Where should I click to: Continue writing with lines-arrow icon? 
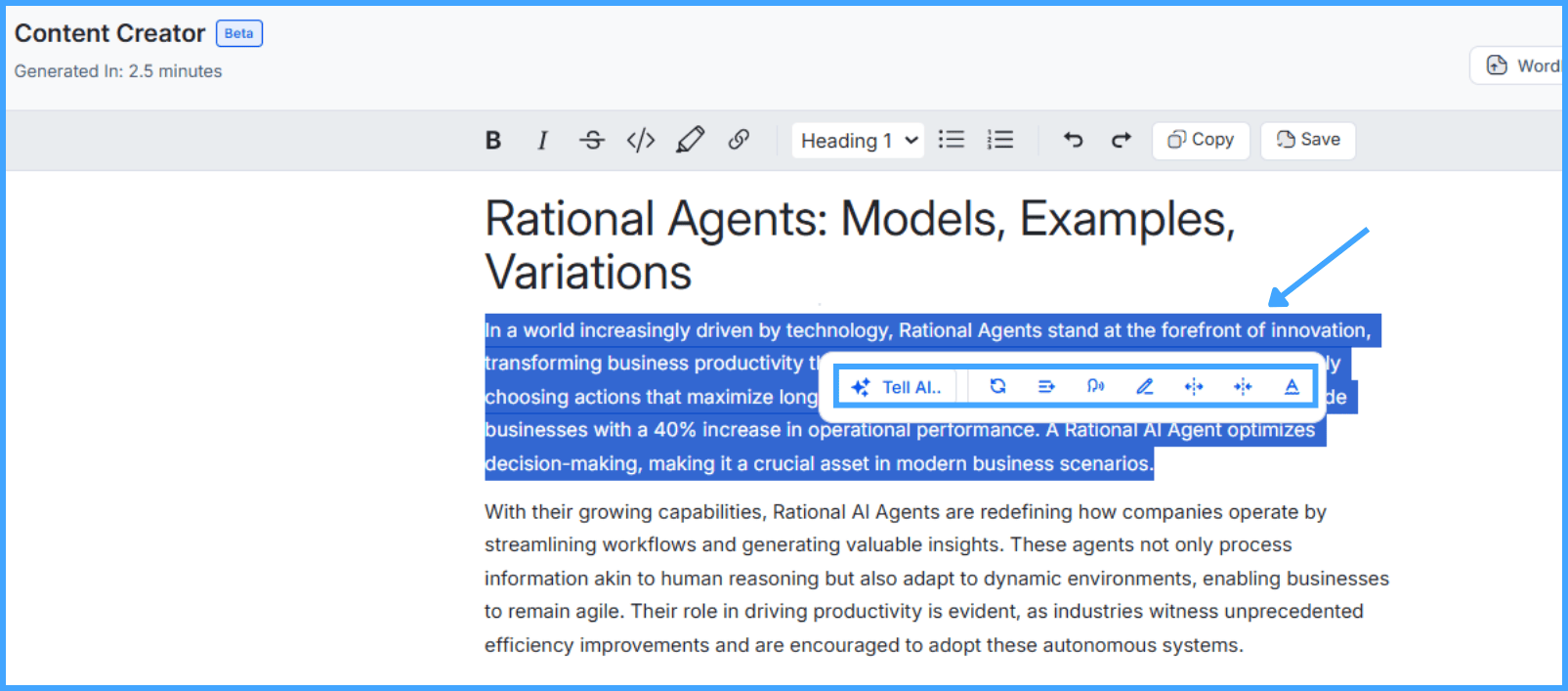tap(1046, 387)
